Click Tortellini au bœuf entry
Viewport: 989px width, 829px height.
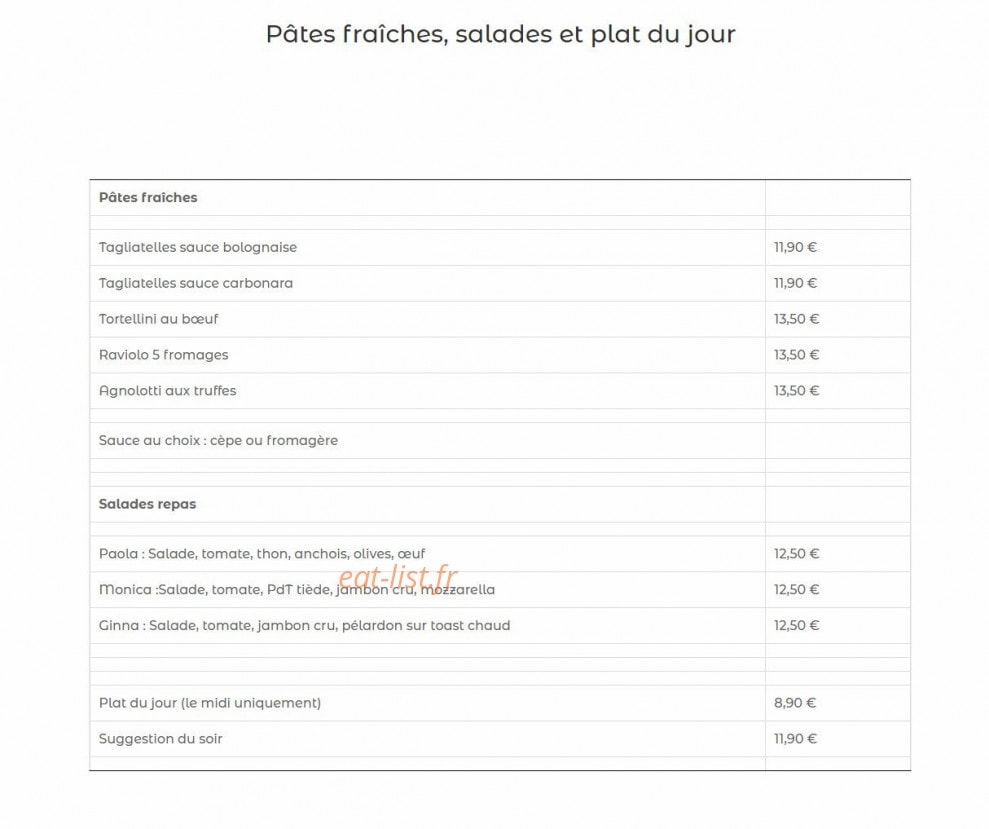[158, 319]
